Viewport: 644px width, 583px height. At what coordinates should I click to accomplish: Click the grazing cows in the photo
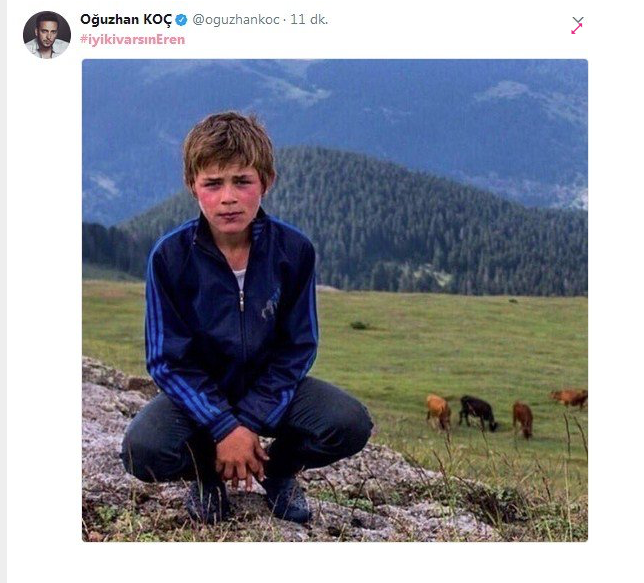click(x=506, y=412)
